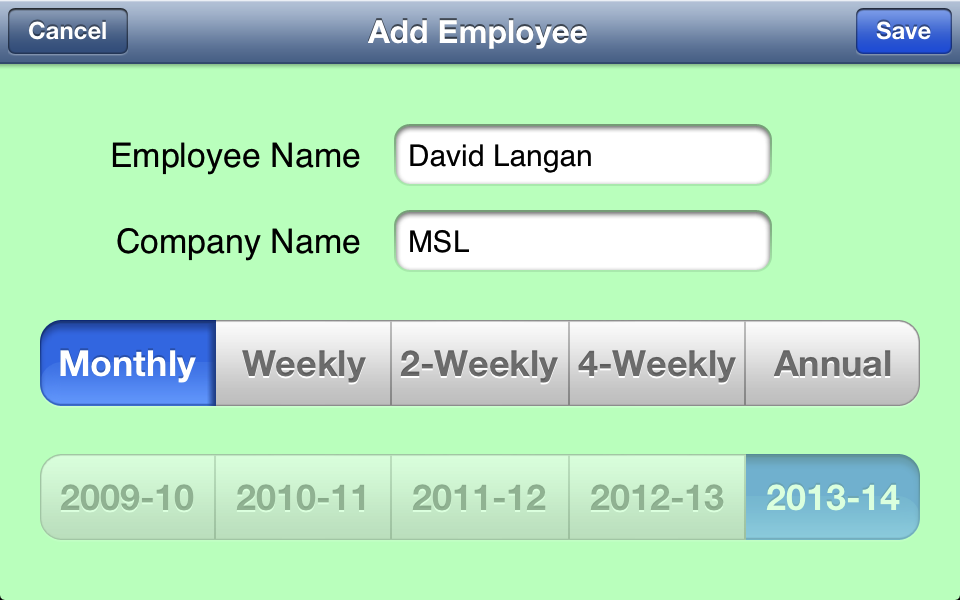The width and height of the screenshot is (960, 600).
Task: Click the Company Name label
Action: (x=238, y=242)
